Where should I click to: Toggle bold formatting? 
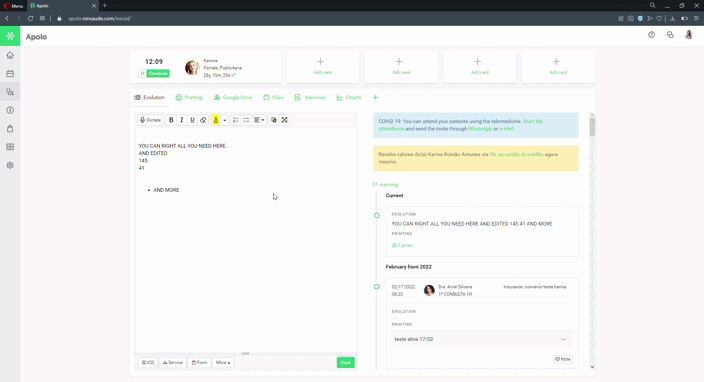[x=171, y=120]
